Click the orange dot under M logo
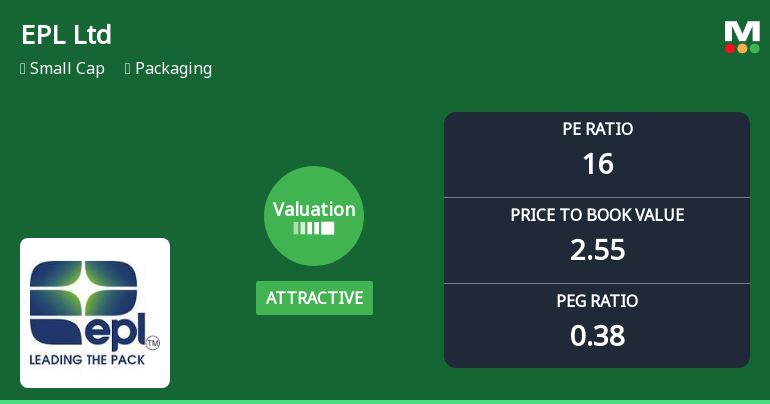This screenshot has width=770, height=404. [742, 48]
